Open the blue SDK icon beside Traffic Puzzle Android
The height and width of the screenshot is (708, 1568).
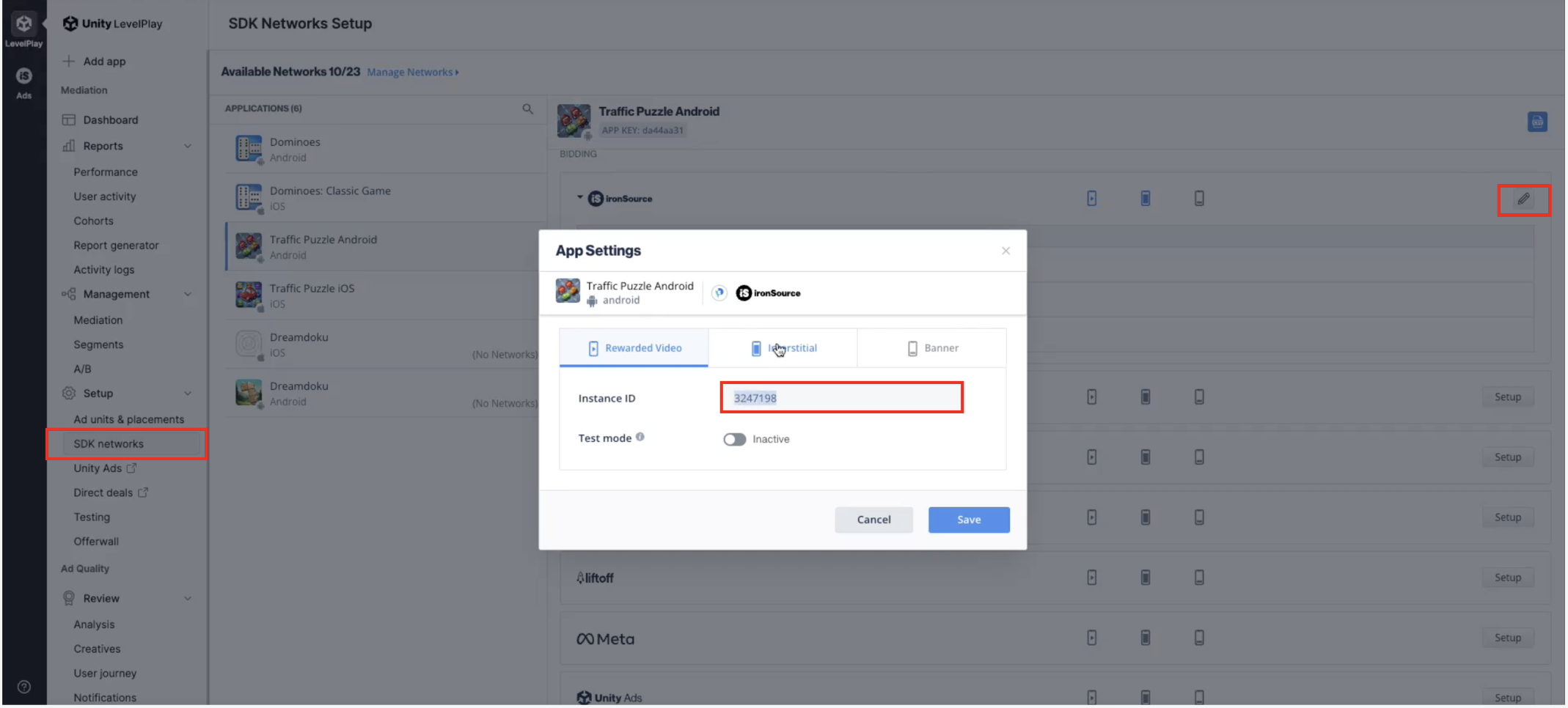[1537, 122]
